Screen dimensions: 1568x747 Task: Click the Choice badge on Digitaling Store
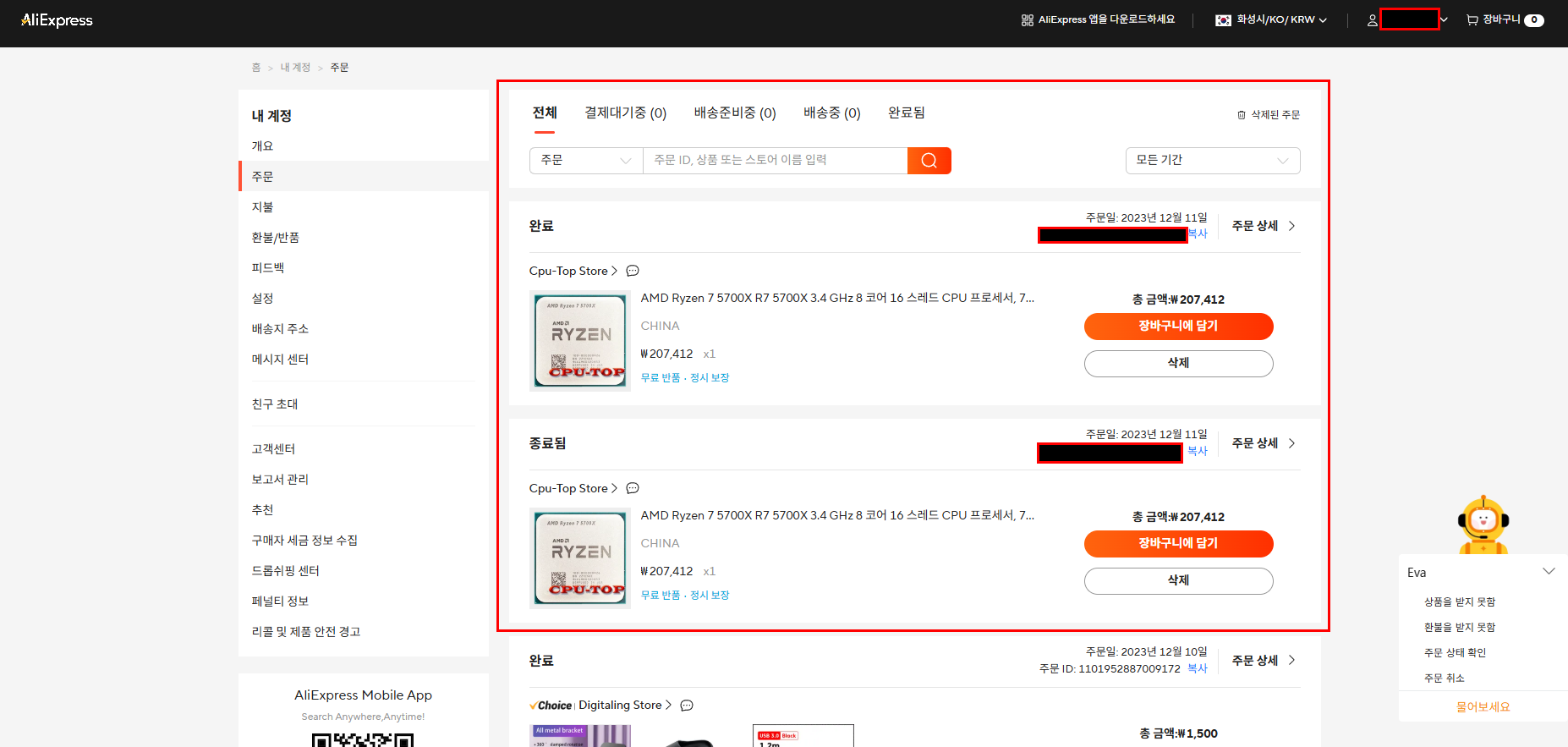click(551, 706)
